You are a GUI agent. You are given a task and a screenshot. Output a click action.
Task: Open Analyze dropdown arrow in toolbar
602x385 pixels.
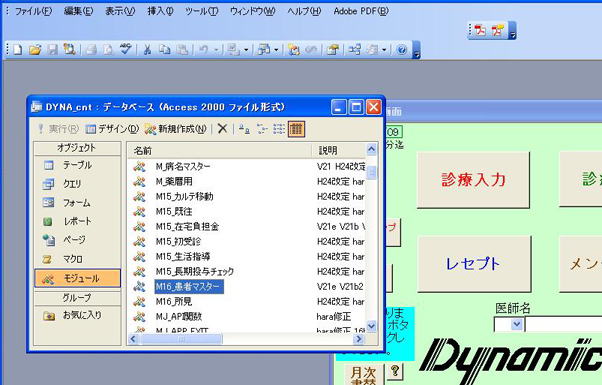[276, 50]
